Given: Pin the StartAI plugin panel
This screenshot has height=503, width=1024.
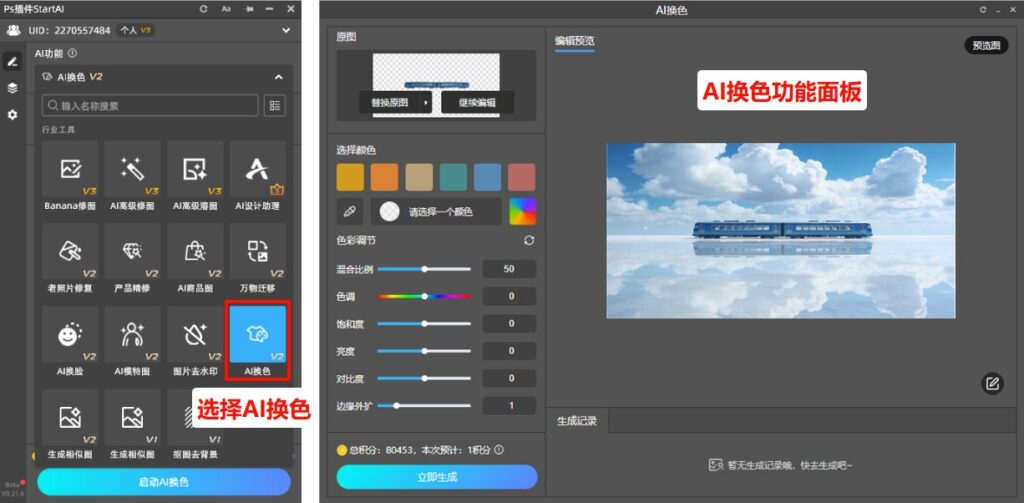Looking at the screenshot, I should (248, 9).
